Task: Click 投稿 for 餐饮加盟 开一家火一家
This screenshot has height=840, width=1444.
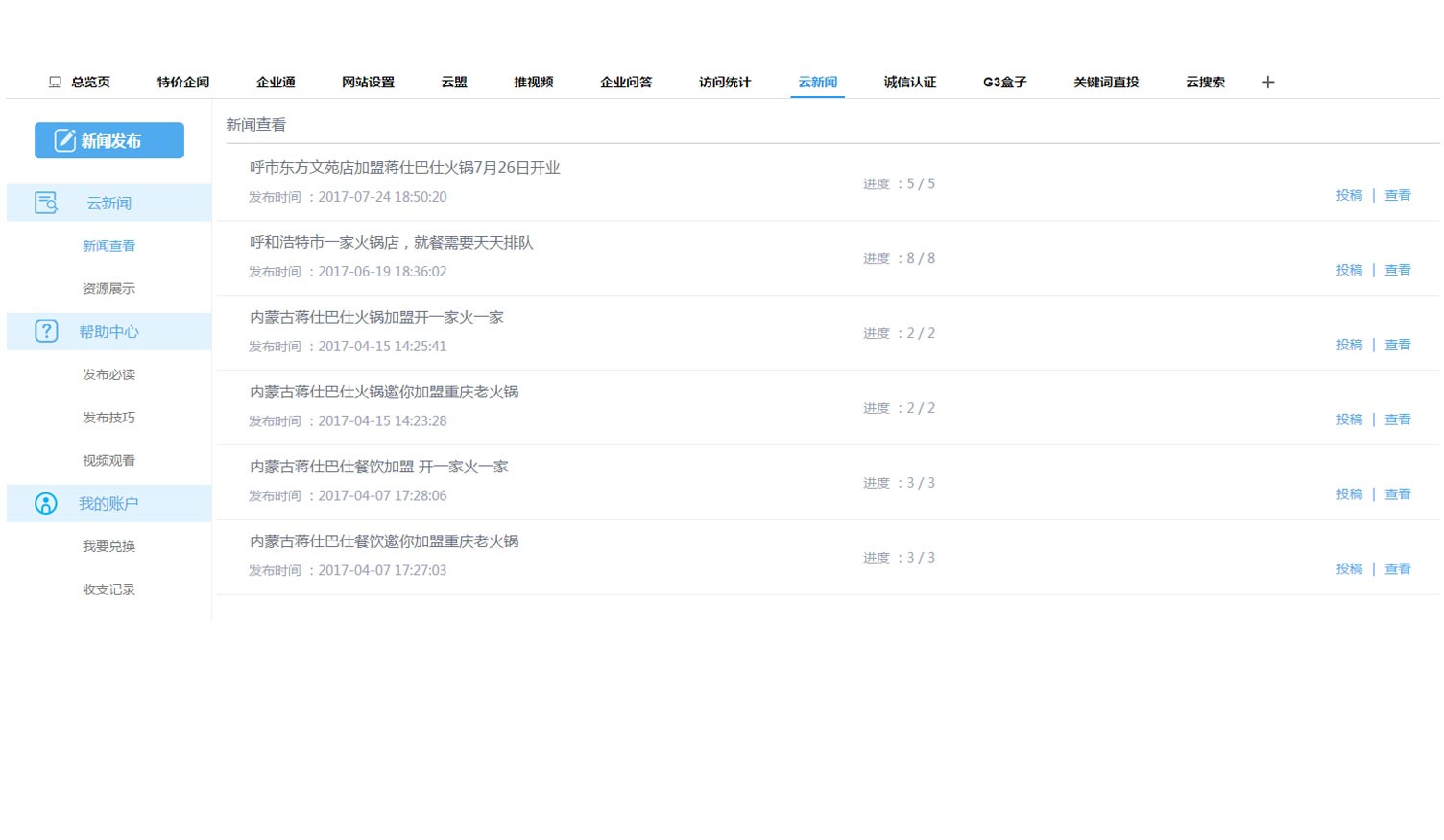Action: (x=1349, y=494)
